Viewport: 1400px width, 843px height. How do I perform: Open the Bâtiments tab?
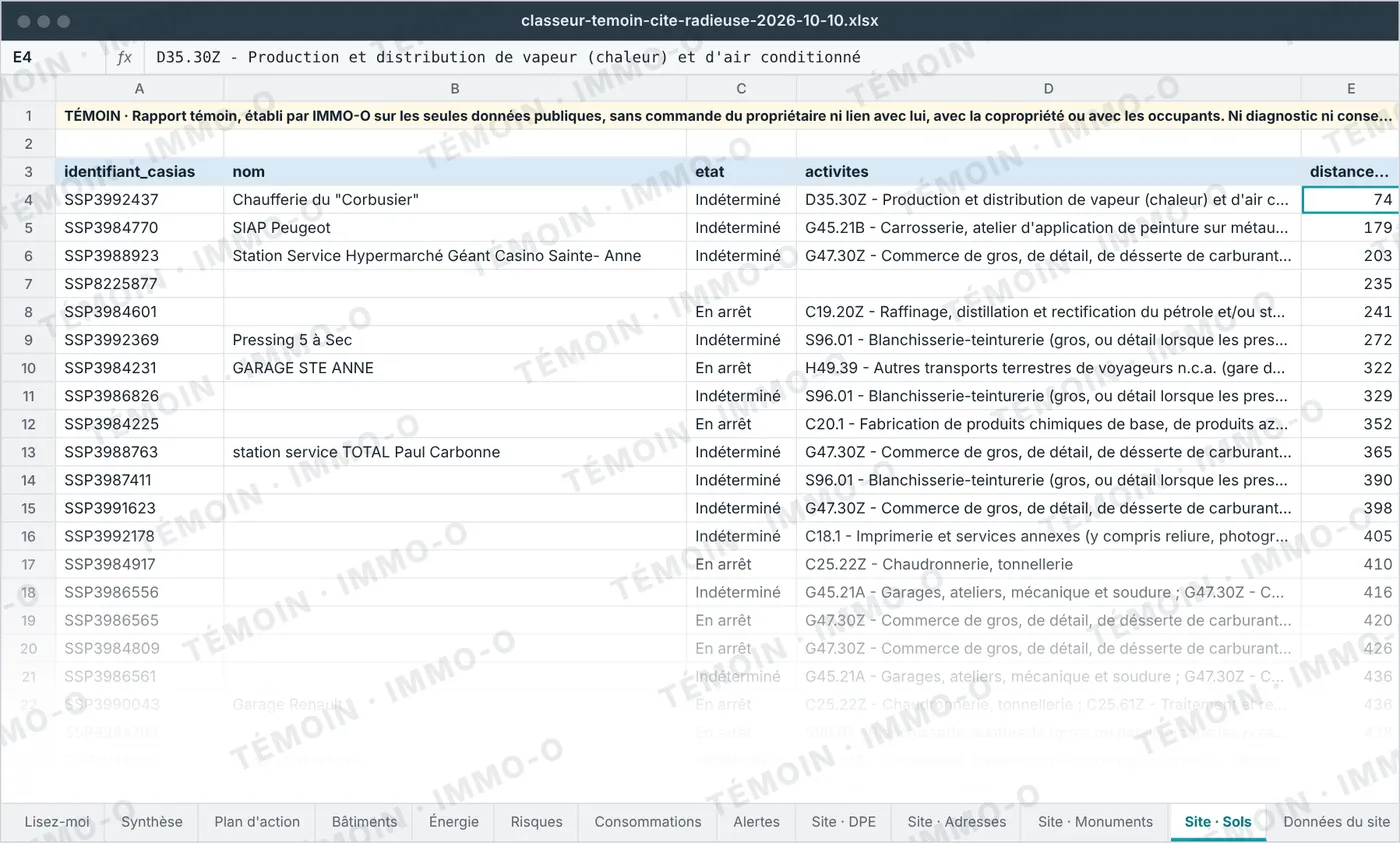364,822
